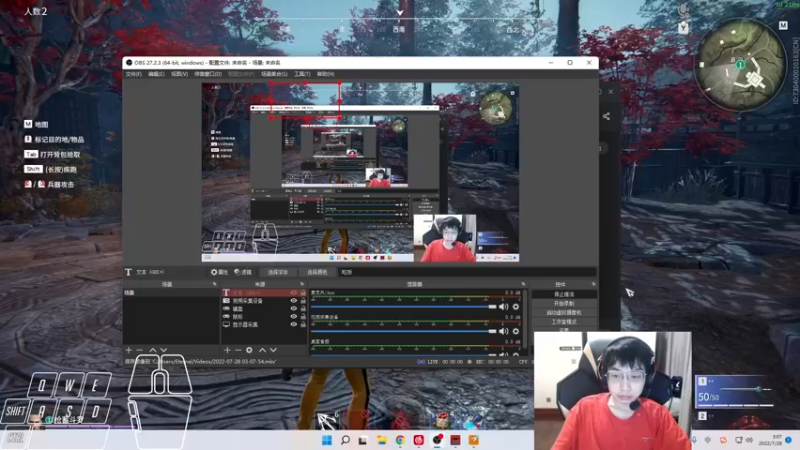
Task: Pop out the 混音器 dock panel icon
Action: 523,284
